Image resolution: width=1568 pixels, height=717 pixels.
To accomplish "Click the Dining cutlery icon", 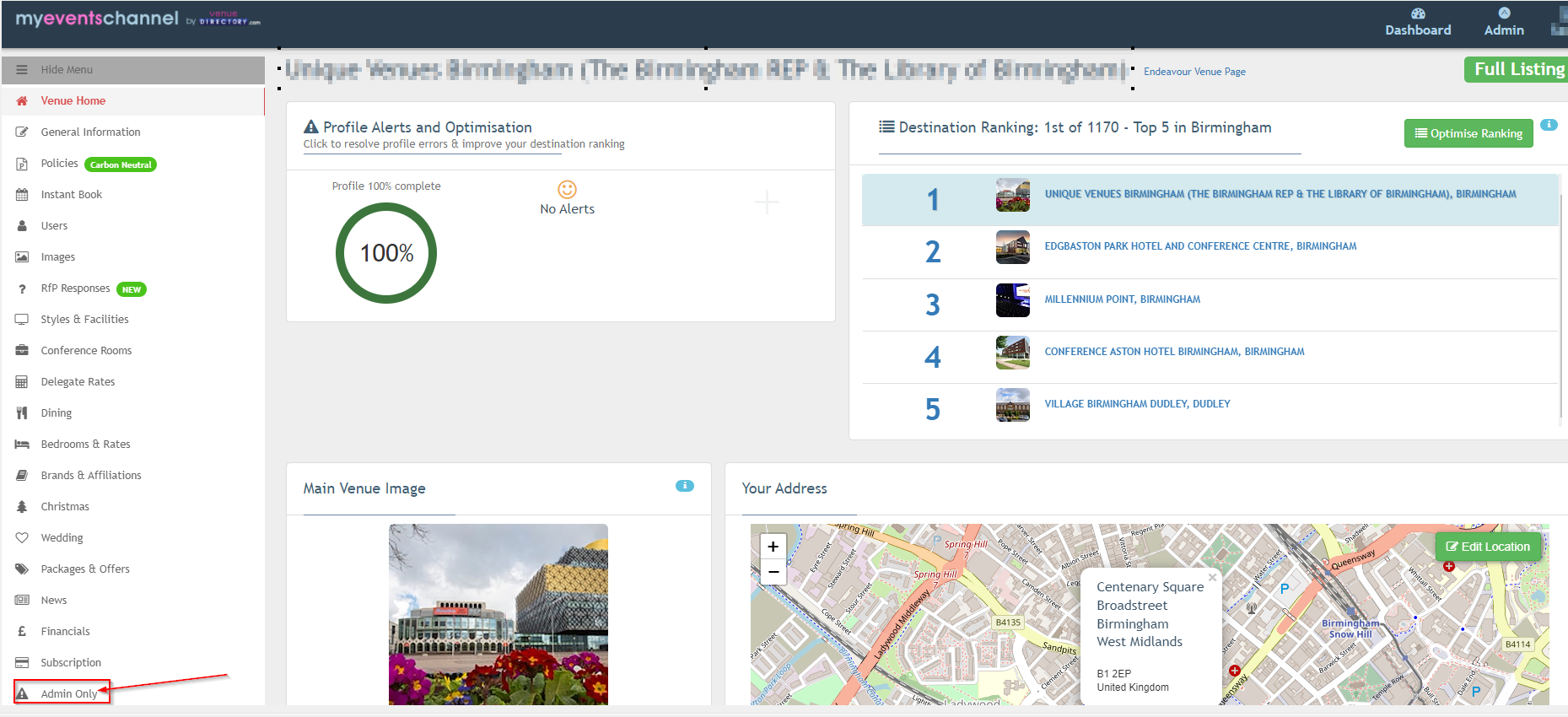I will [22, 413].
